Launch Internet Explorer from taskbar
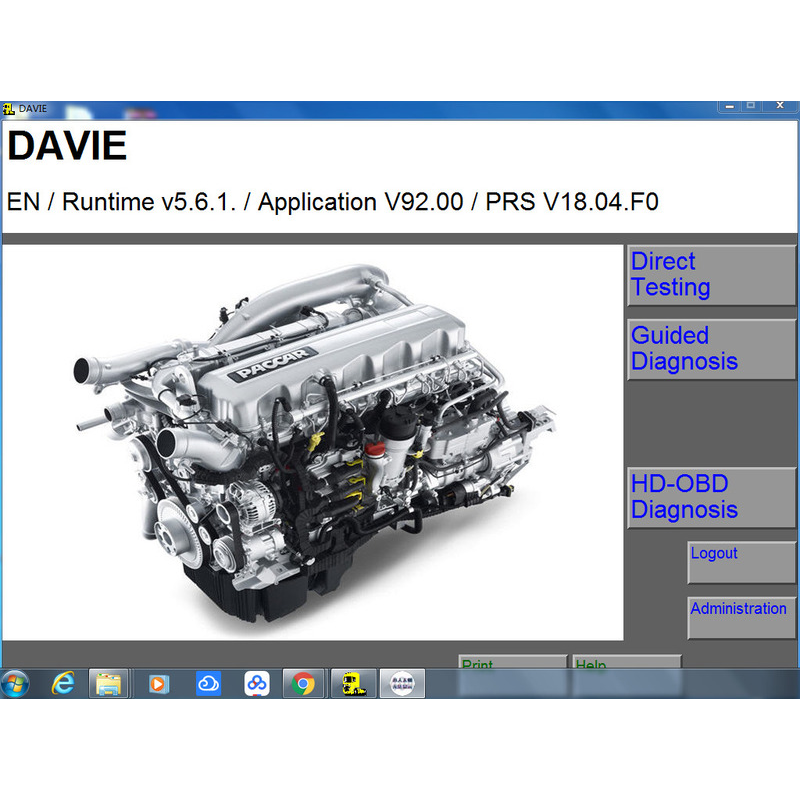Image resolution: width=800 pixels, height=800 pixels. (63, 684)
